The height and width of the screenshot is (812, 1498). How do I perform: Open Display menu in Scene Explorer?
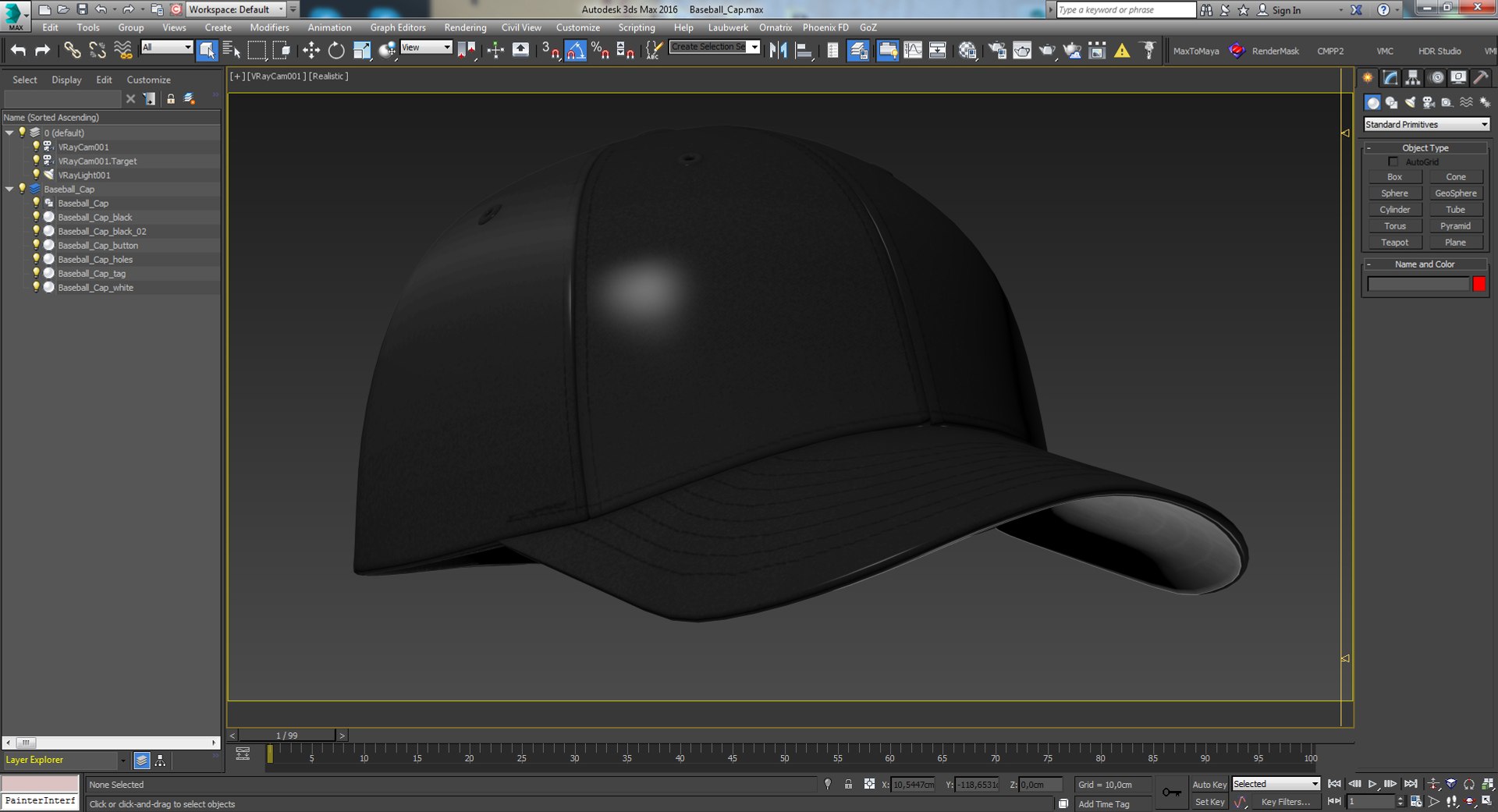[66, 80]
